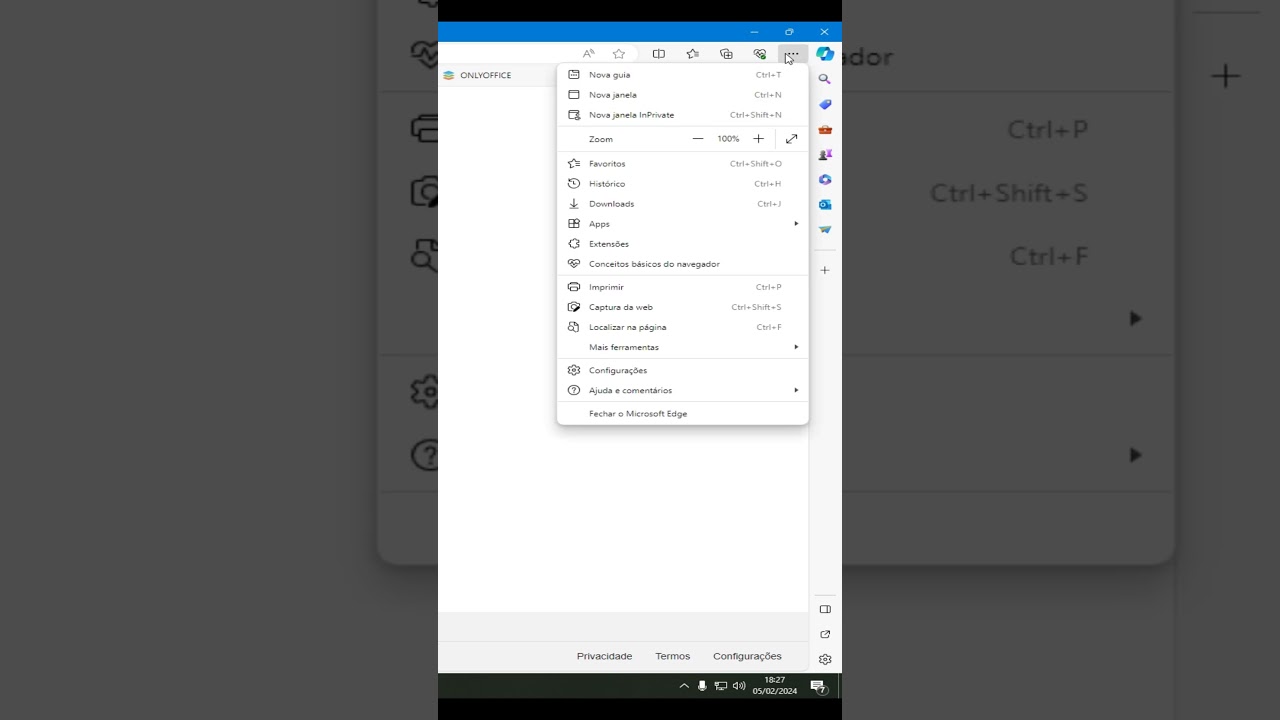Show hidden tray icons chevron
This screenshot has height=720, width=1280.
[684, 686]
